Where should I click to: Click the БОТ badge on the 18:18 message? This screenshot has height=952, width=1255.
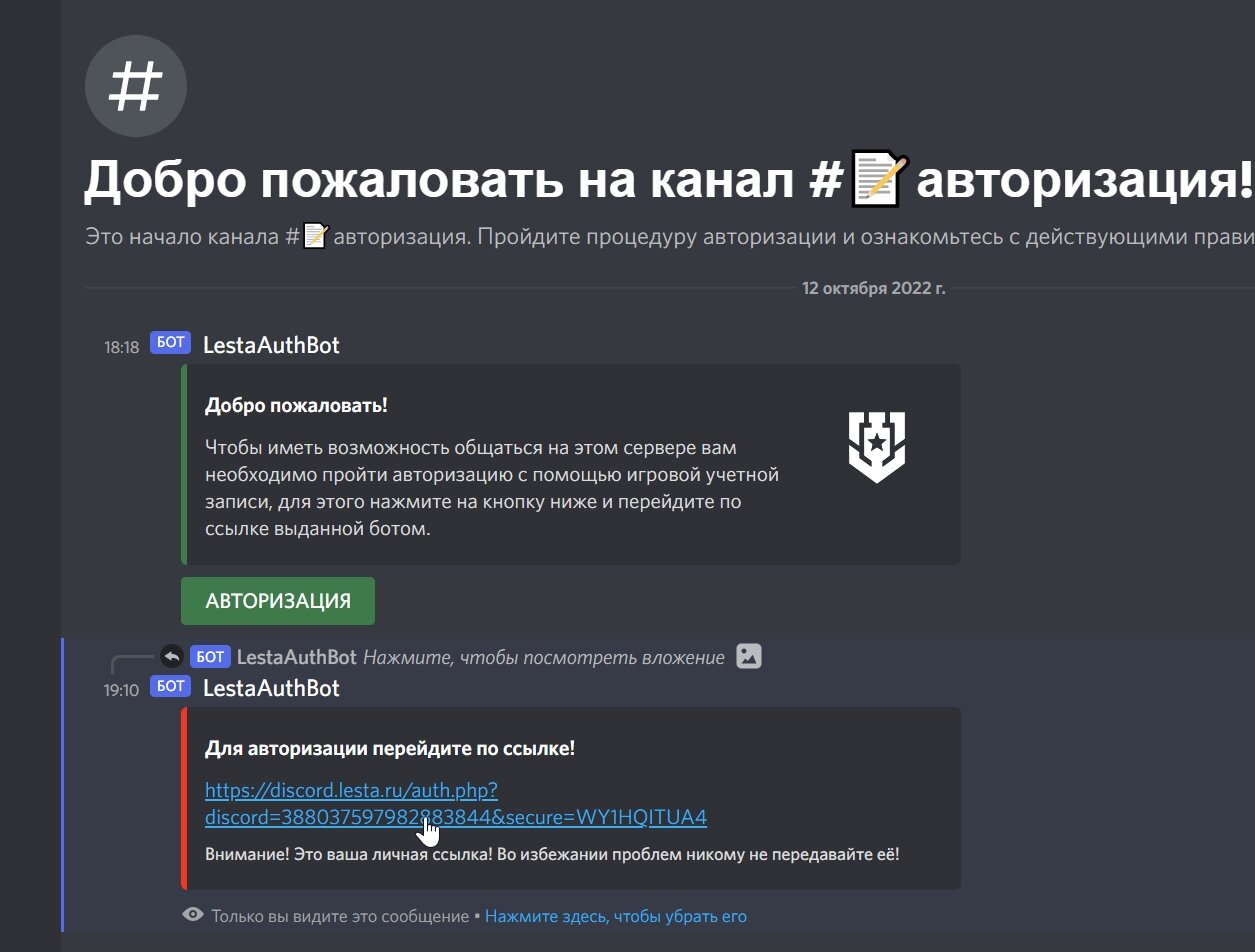[171, 343]
